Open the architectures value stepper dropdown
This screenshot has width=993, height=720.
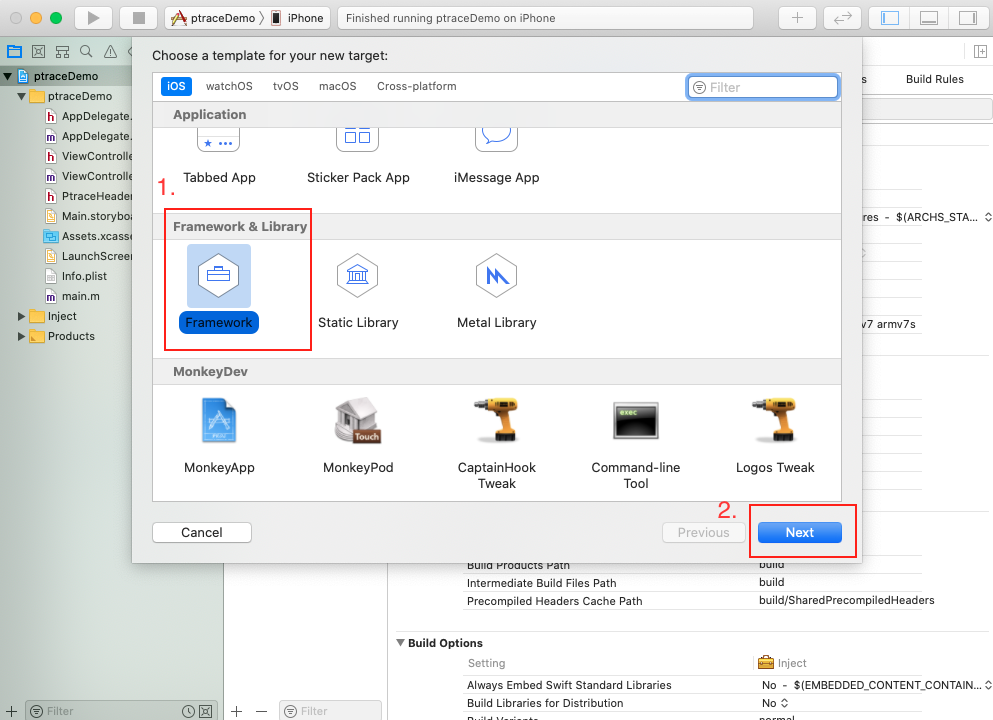988,217
